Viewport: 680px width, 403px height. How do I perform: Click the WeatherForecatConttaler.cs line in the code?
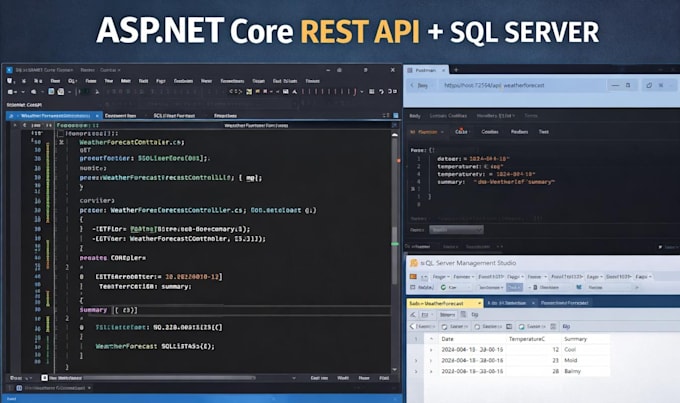coord(132,142)
